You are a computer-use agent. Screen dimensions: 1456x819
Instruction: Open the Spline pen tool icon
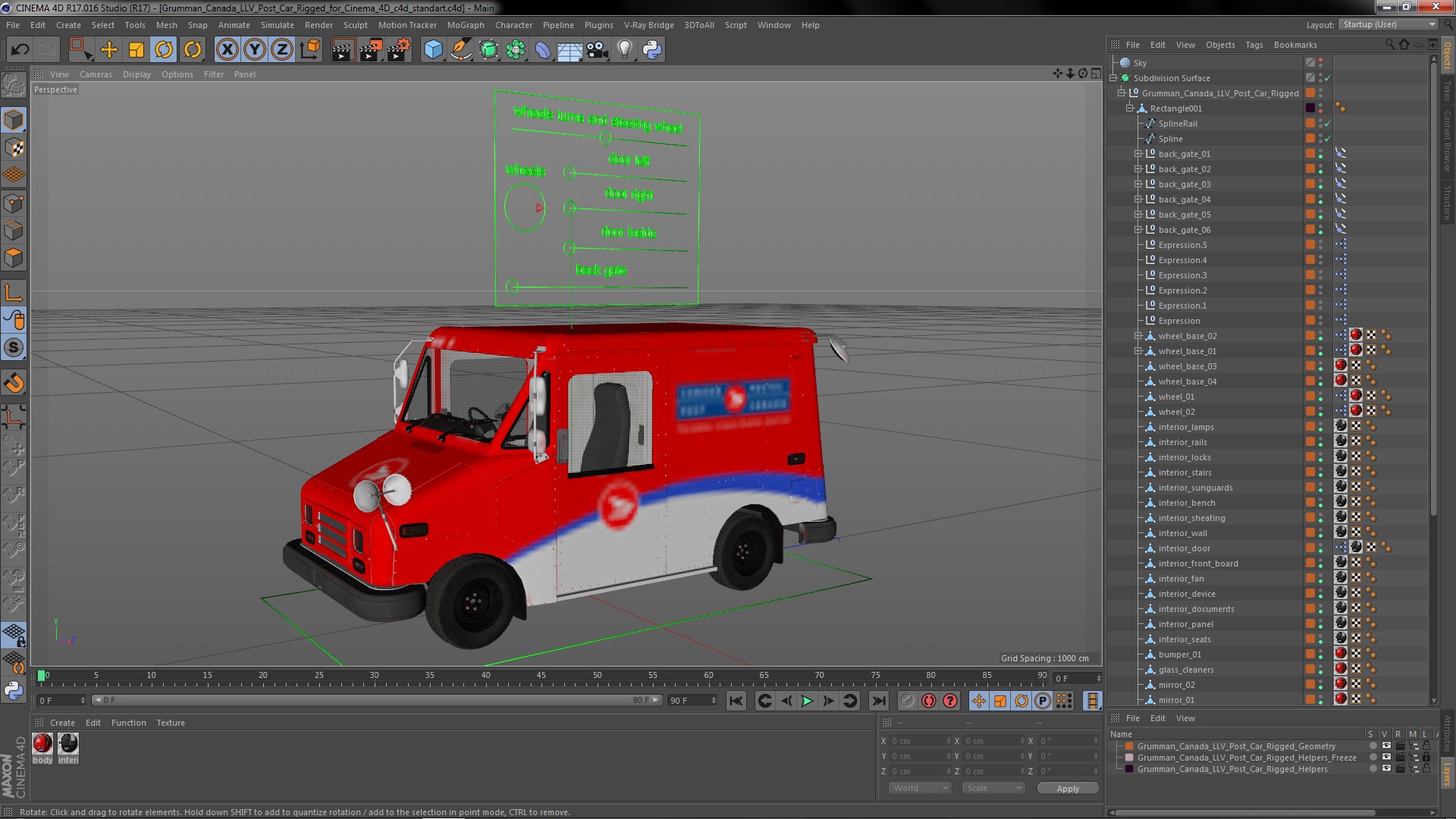tap(460, 50)
